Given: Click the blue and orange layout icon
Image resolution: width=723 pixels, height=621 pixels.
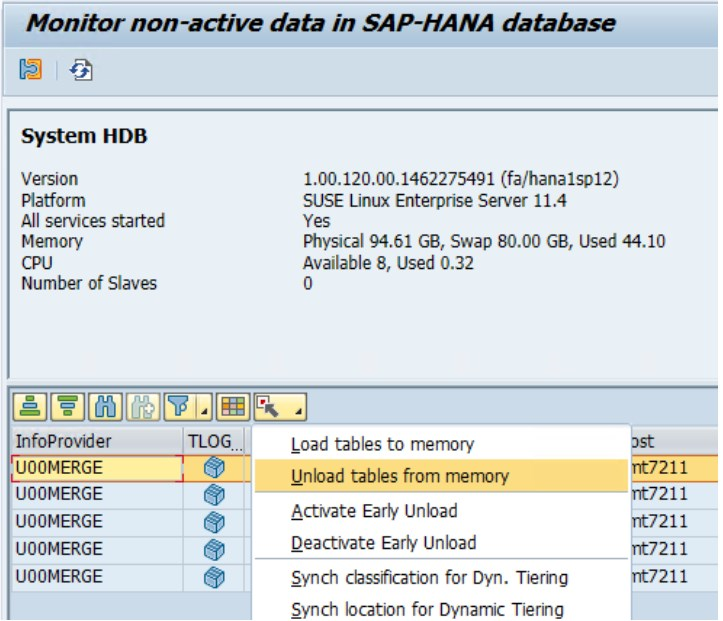Looking at the screenshot, I should point(30,70).
